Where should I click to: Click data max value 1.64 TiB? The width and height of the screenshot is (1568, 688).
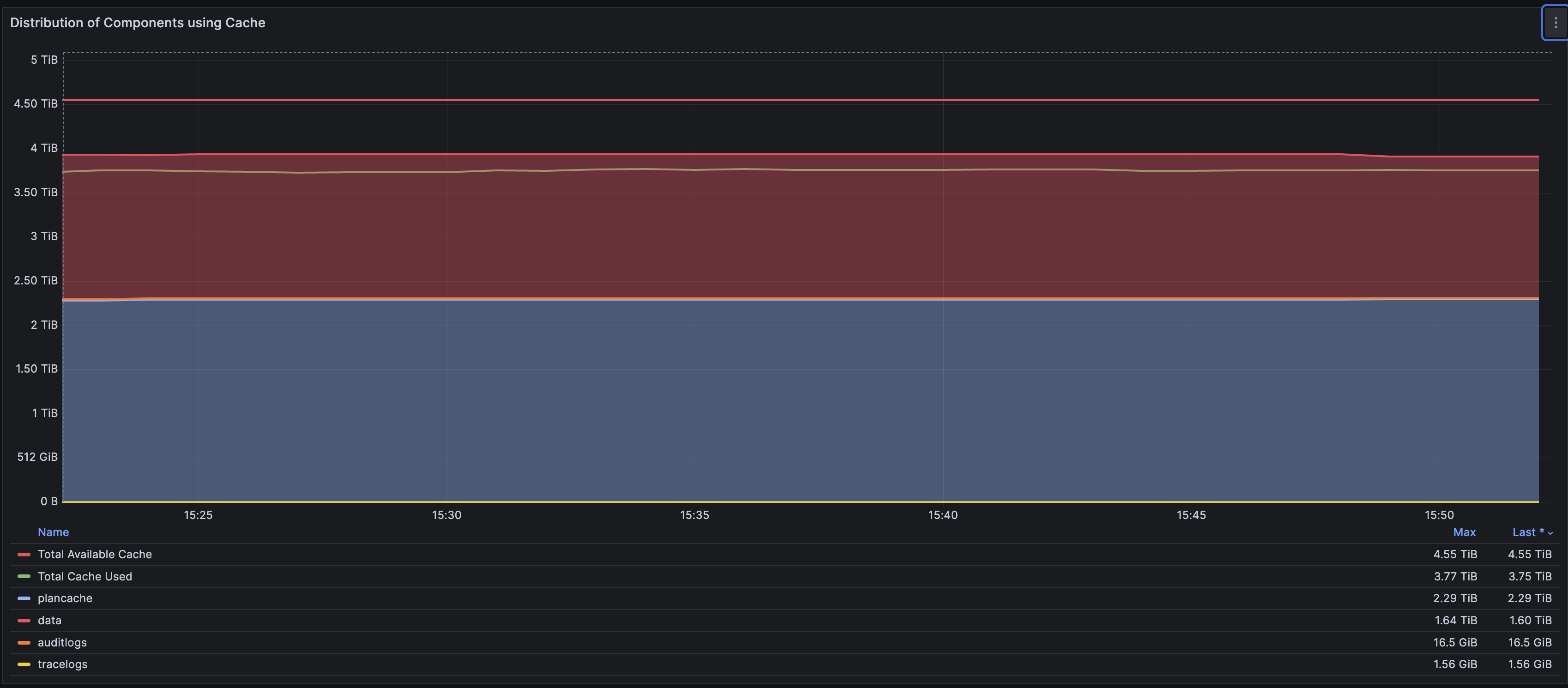tap(1455, 620)
